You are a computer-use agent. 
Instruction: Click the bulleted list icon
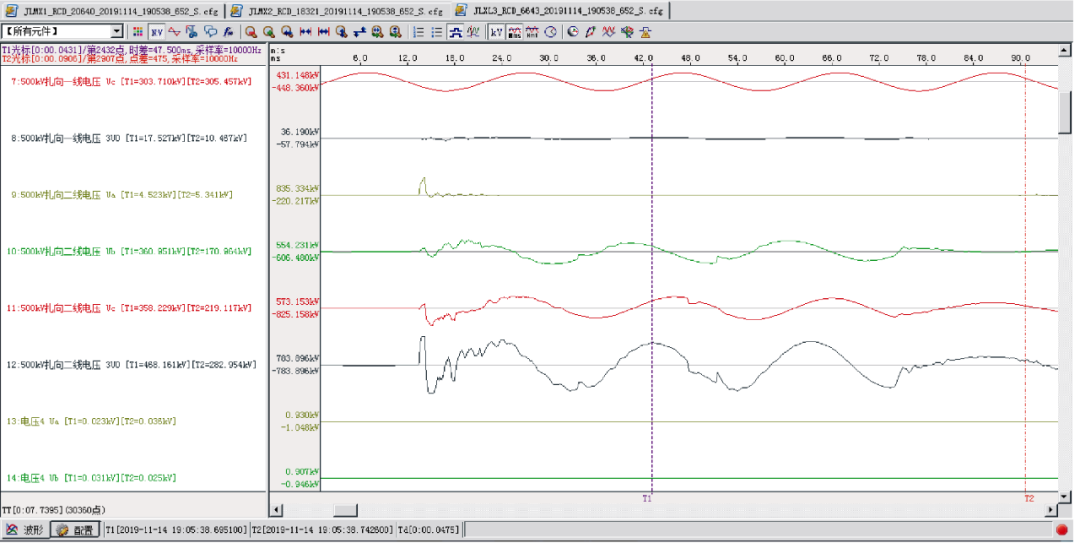(437, 32)
